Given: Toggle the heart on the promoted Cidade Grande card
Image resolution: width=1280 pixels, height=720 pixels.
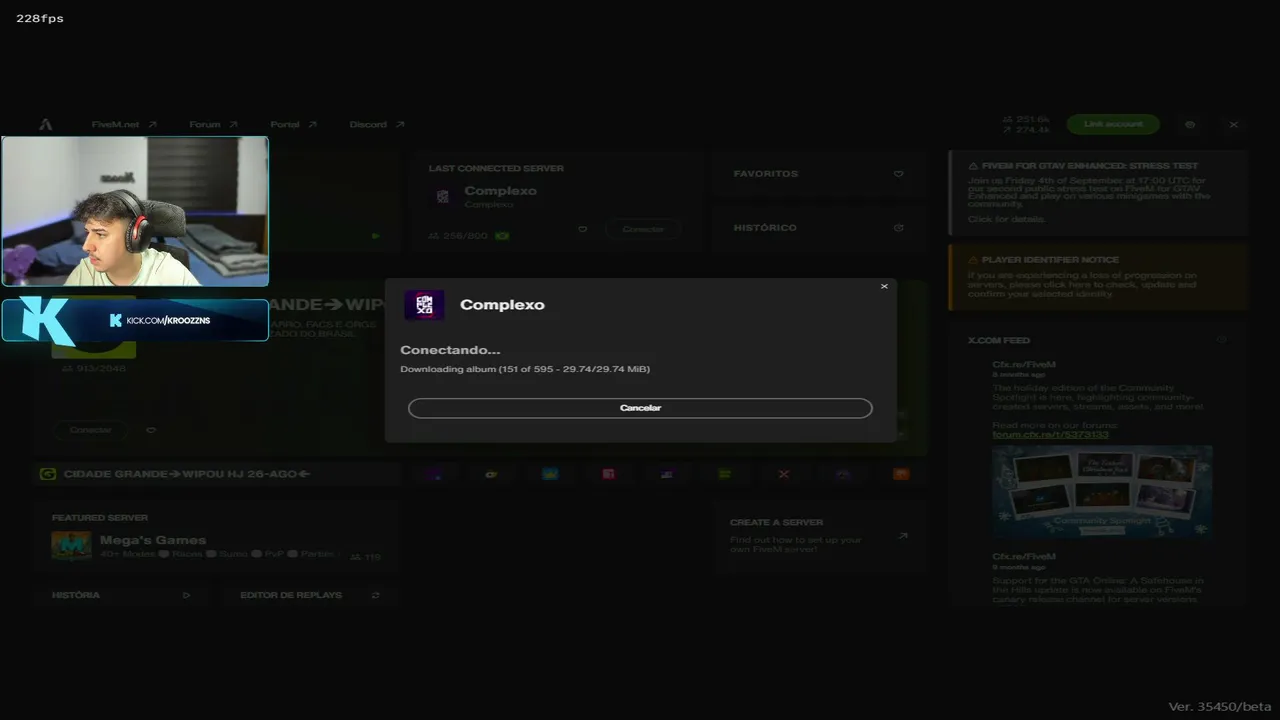Looking at the screenshot, I should 151,430.
